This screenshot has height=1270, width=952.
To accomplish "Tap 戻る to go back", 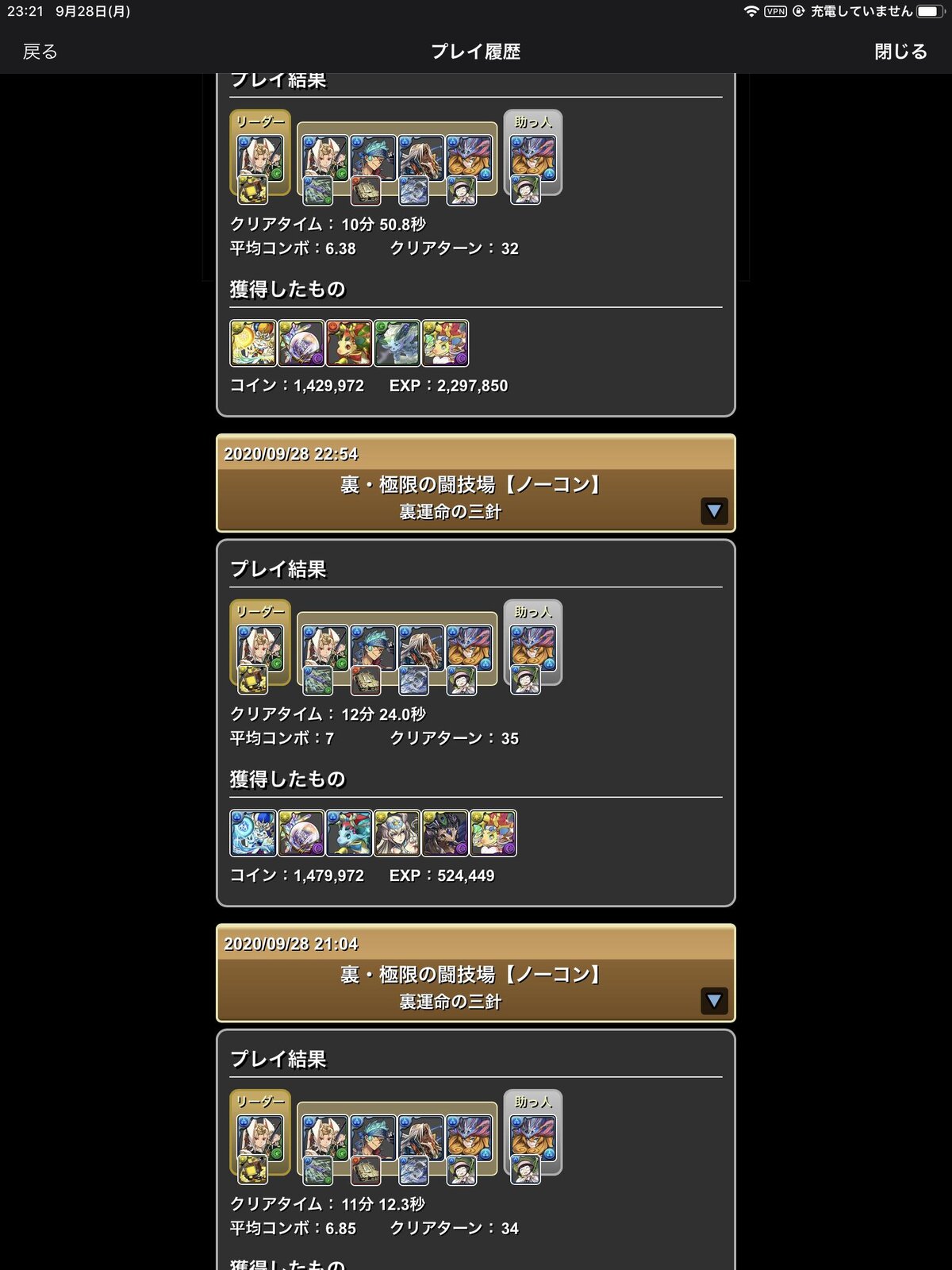I will click(40, 52).
